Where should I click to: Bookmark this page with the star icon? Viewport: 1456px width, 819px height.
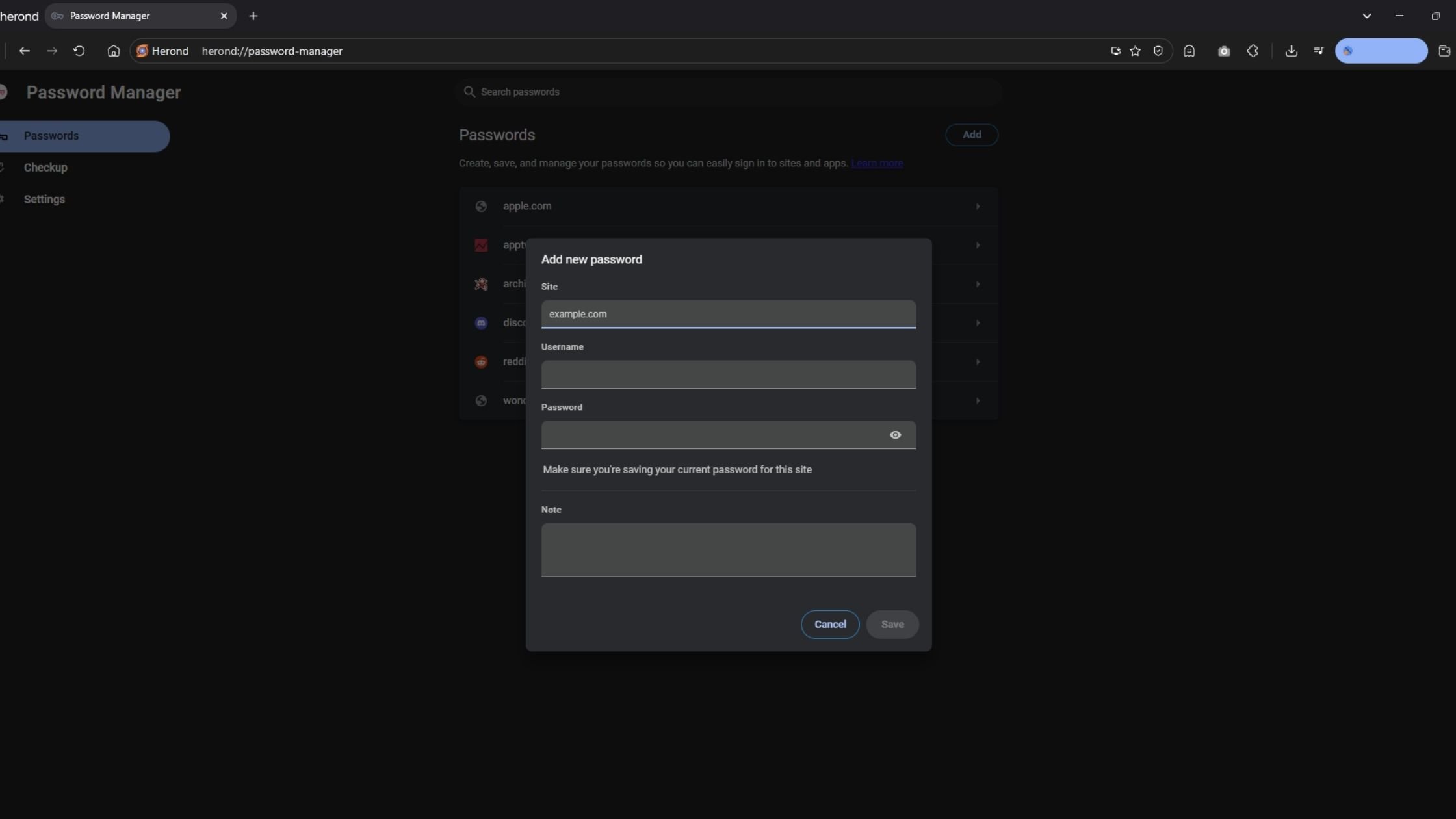tap(1135, 51)
